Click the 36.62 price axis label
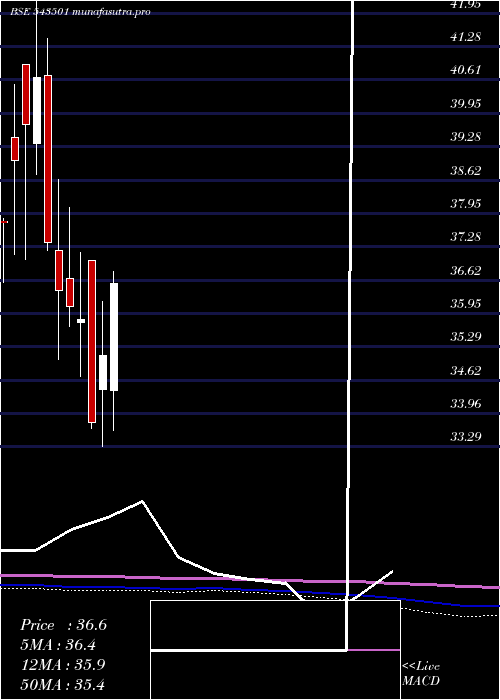This screenshot has width=500, height=700. [466, 271]
